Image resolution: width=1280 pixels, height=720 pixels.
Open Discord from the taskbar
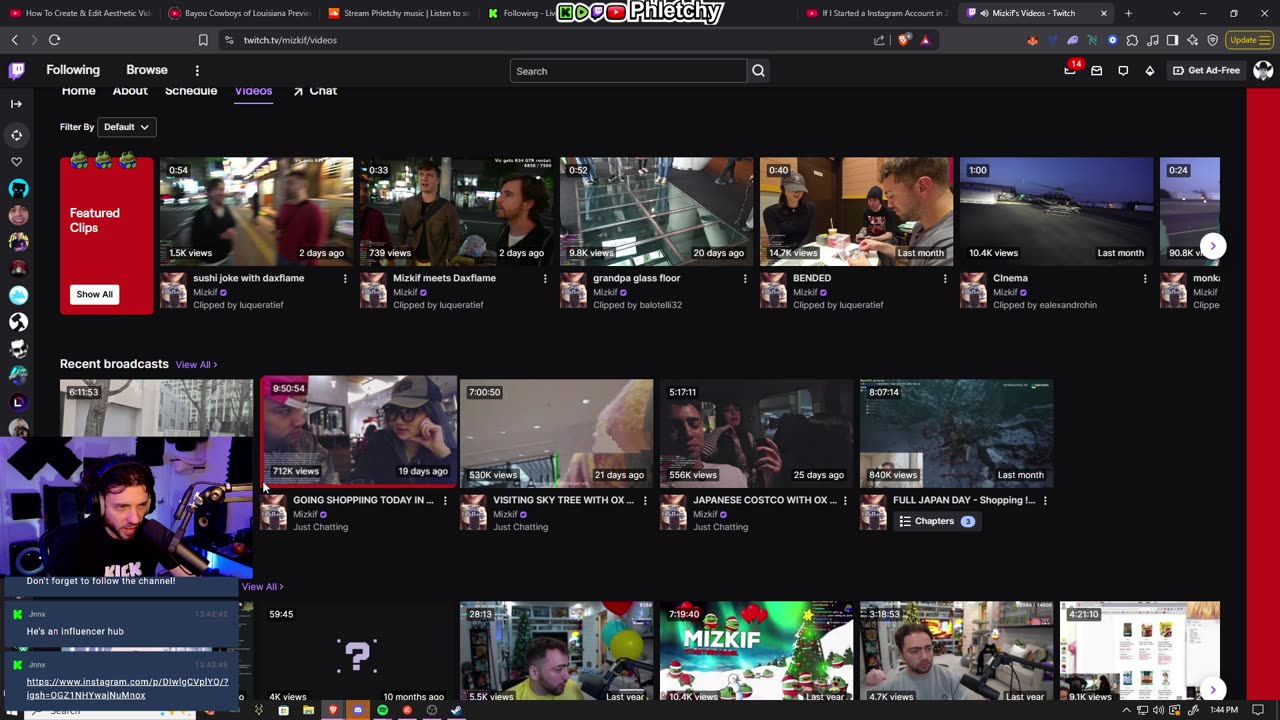358,710
